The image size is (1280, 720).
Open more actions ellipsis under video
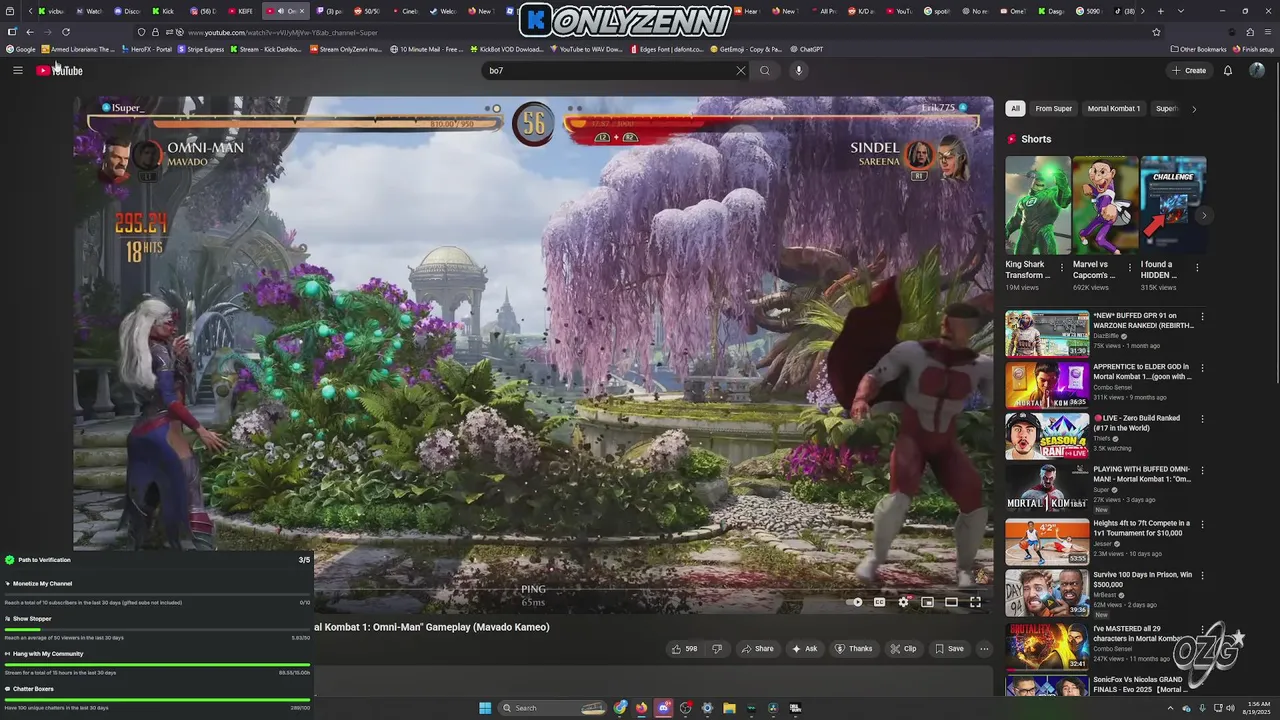click(x=984, y=649)
